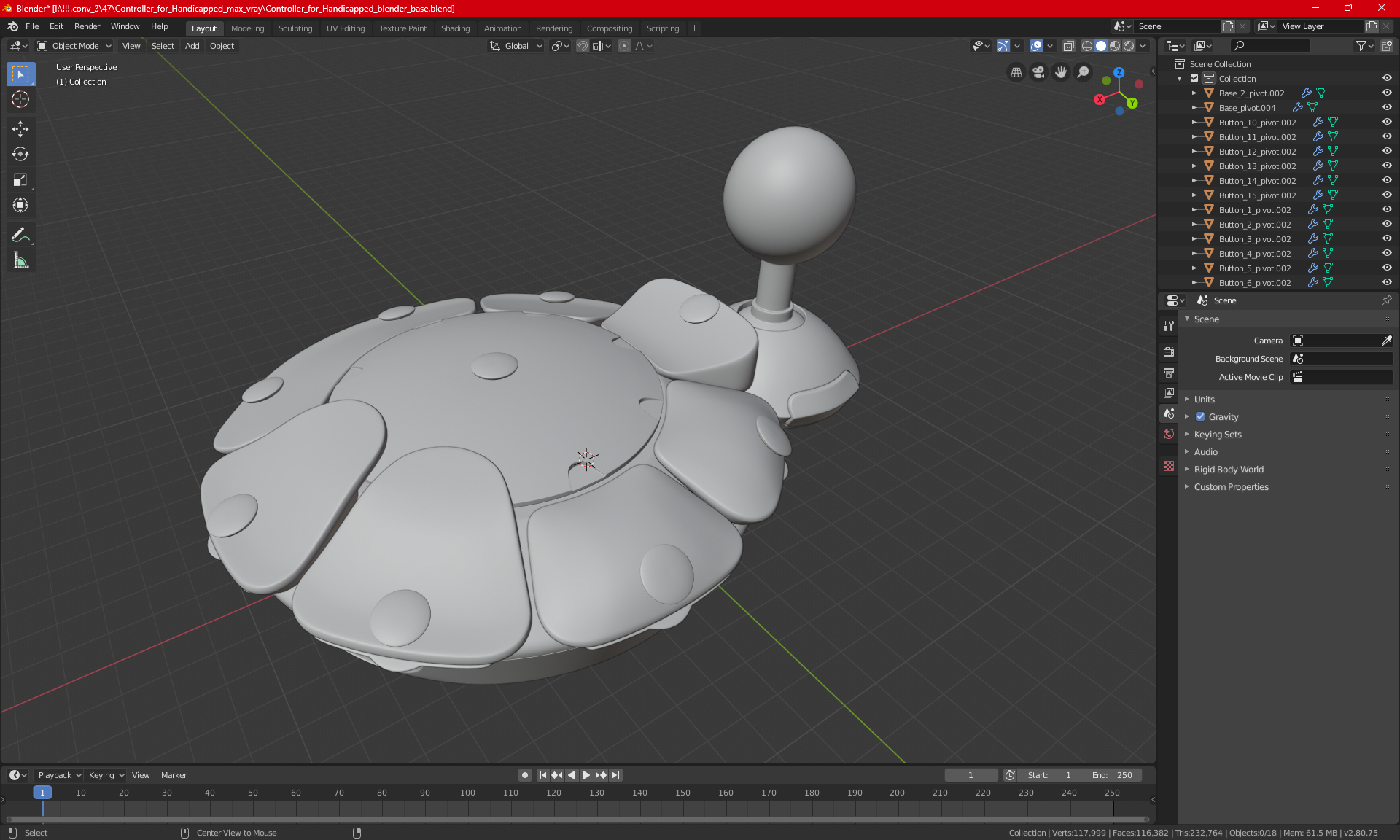1400x840 pixels.
Task: Switch to the Sculpting workspace tab
Action: (295, 28)
